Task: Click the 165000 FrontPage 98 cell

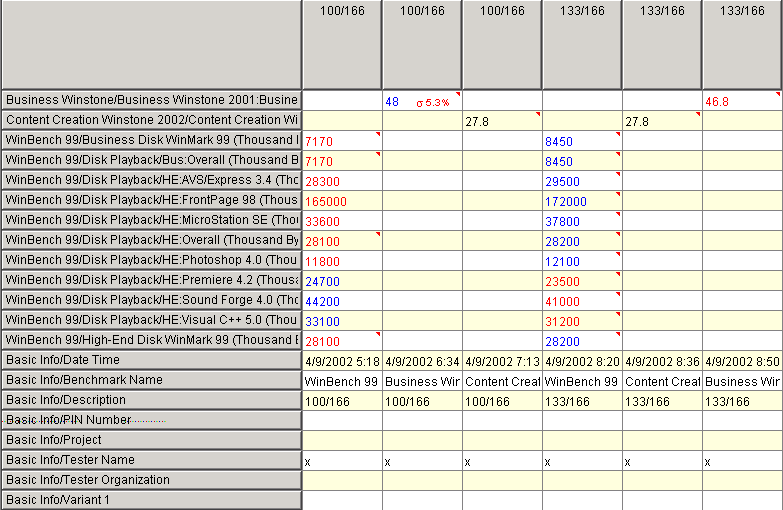Action: [x=342, y=201]
